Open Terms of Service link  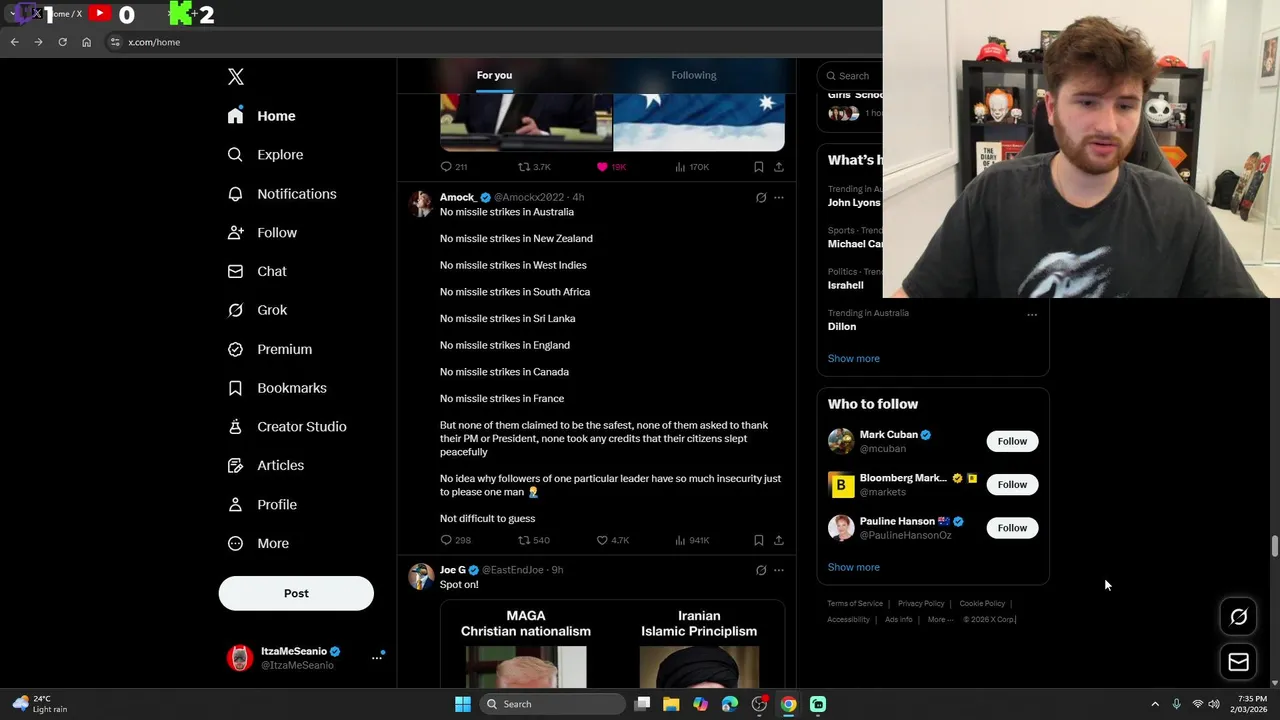click(x=855, y=604)
